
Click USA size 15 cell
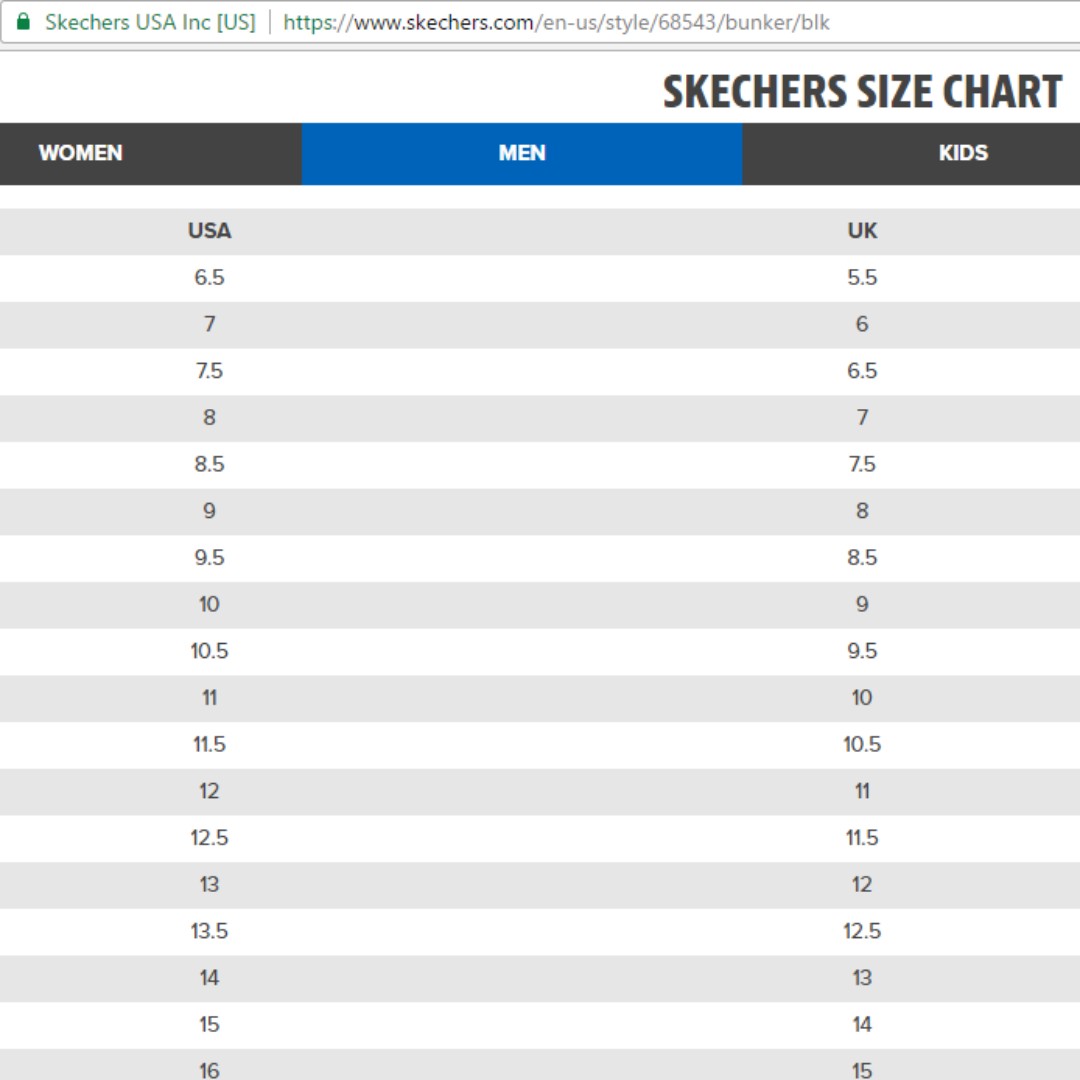pyautogui.click(x=209, y=1024)
